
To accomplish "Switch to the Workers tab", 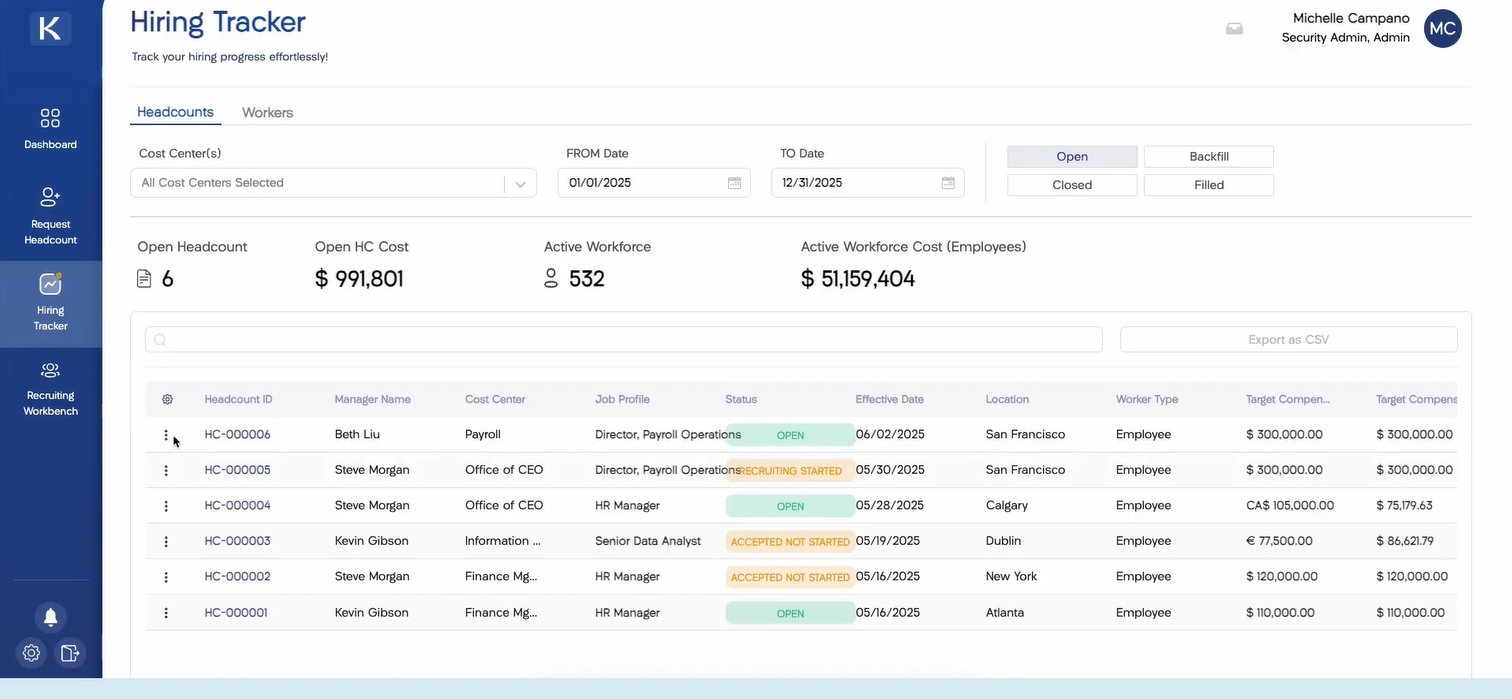I will 267,112.
